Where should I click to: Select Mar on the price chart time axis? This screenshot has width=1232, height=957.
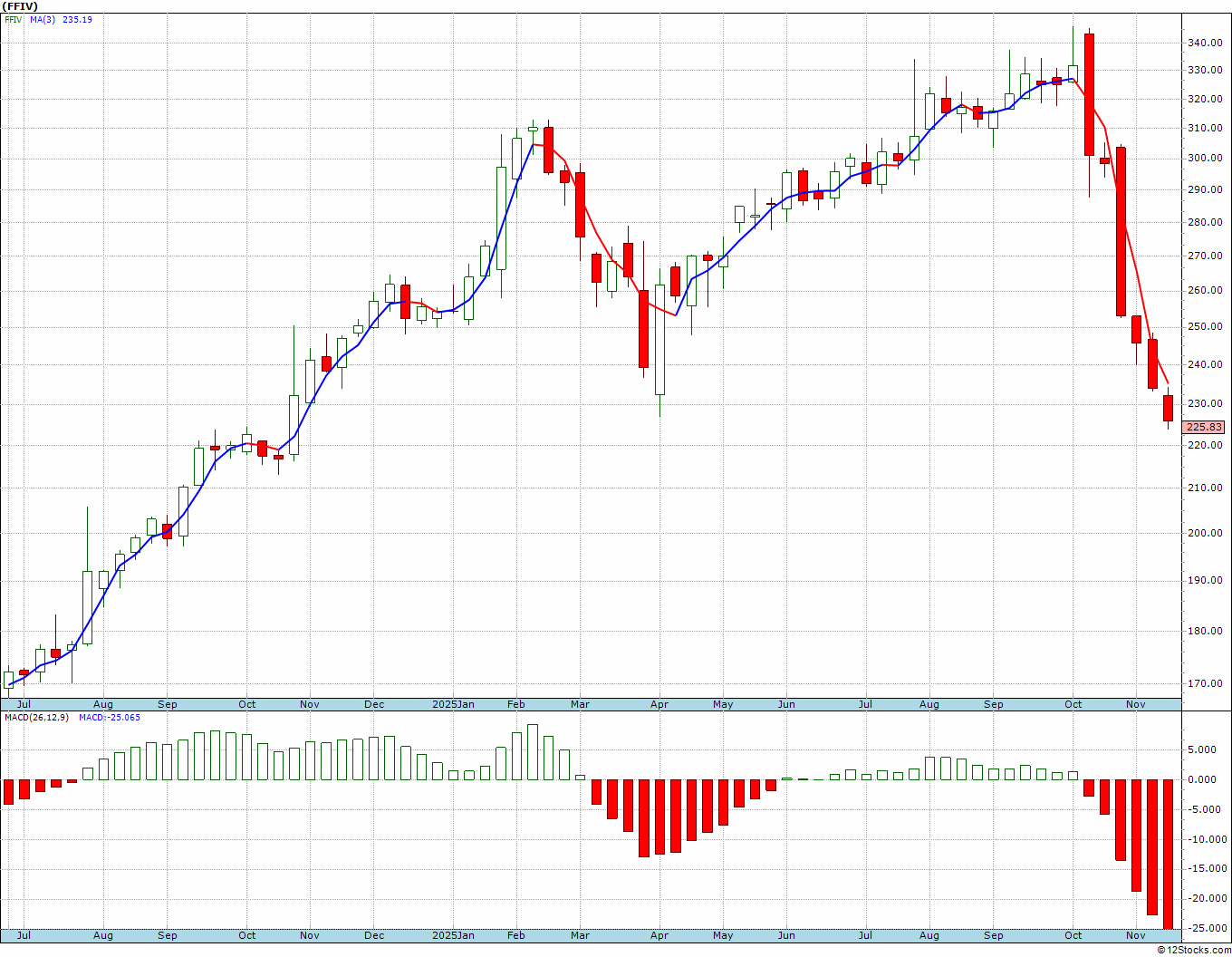click(x=580, y=704)
